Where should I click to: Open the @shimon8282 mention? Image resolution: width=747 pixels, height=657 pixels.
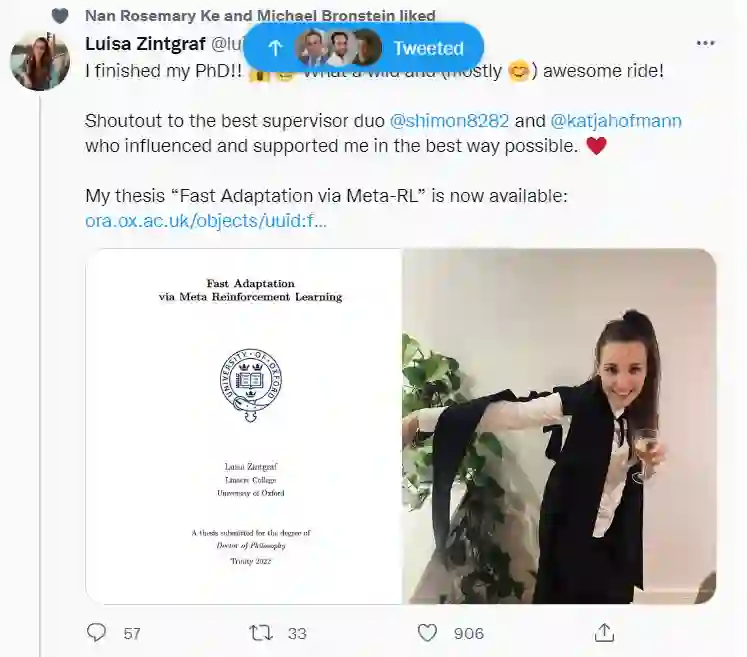pos(449,121)
